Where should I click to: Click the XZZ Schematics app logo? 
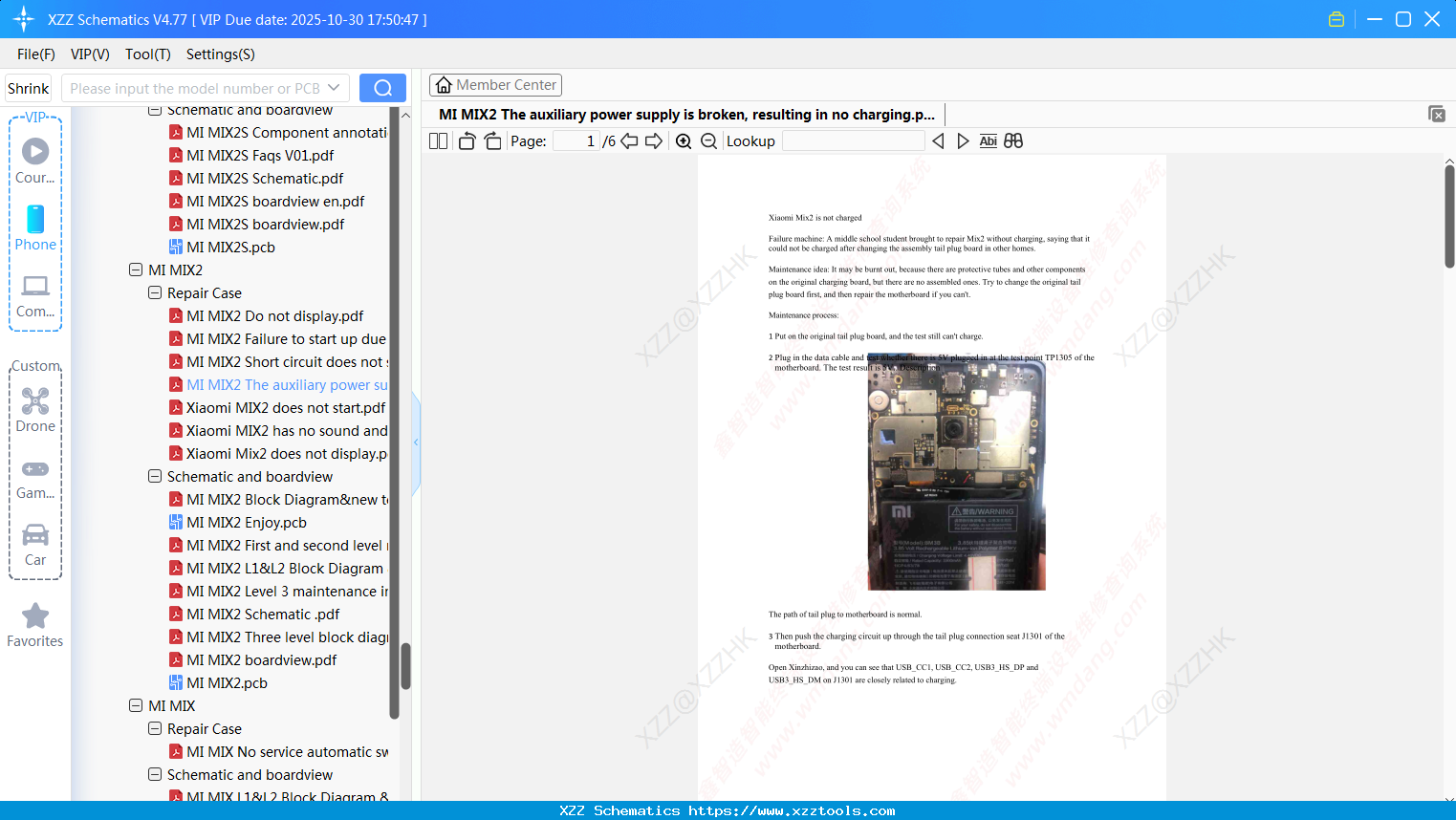coord(24,19)
